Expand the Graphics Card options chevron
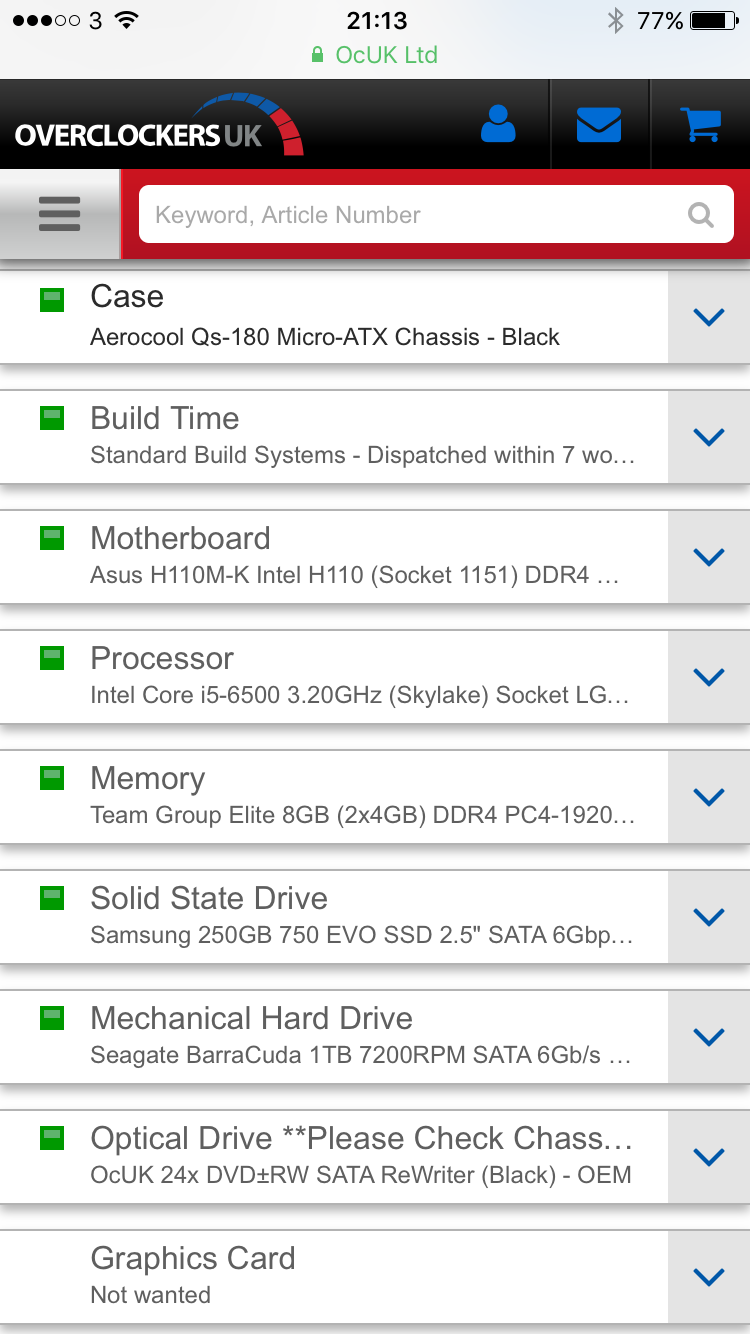 708,1277
